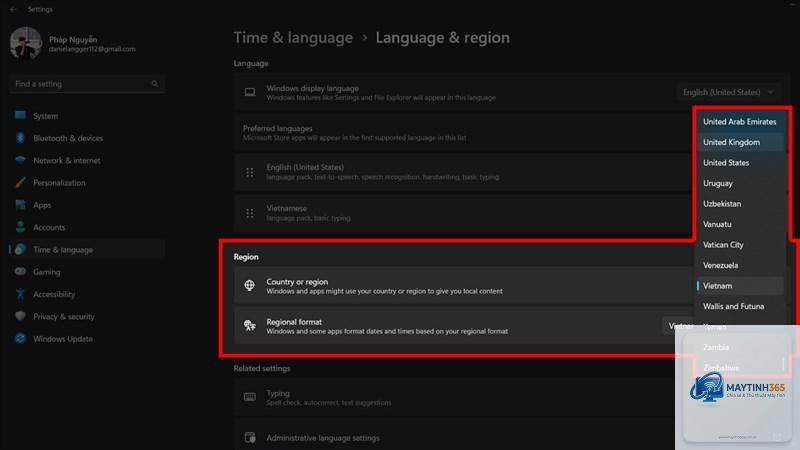Viewport: 800px width, 450px height.
Task: Click the Accounts person icon
Action: [20, 227]
